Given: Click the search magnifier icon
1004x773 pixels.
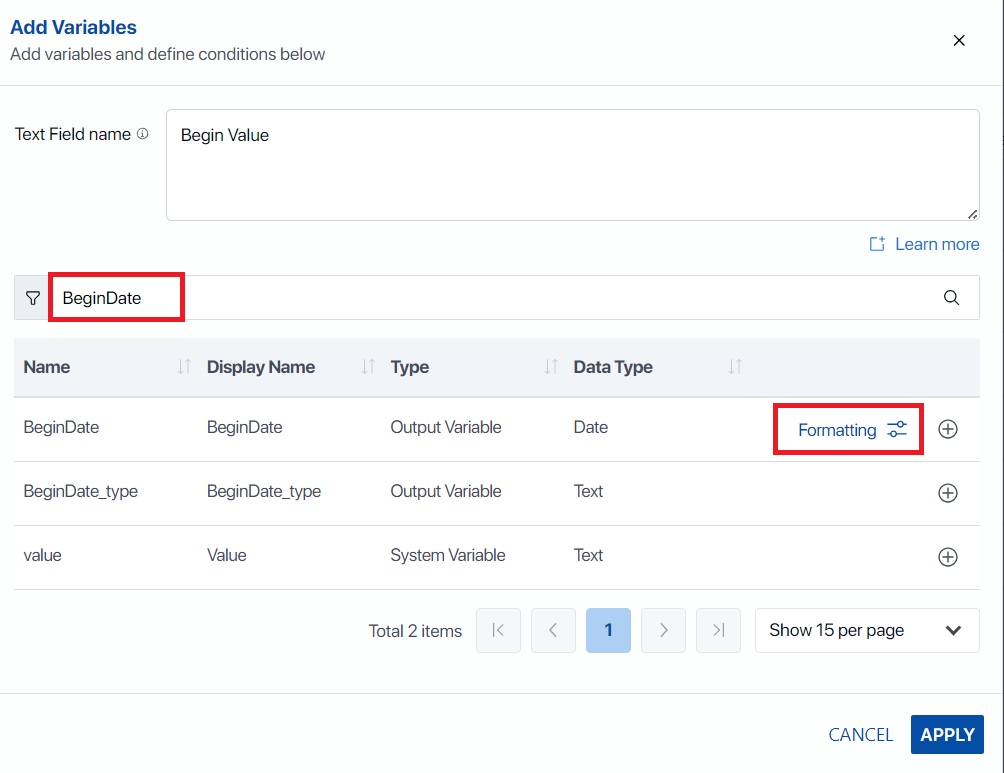Looking at the screenshot, I should (x=951, y=297).
